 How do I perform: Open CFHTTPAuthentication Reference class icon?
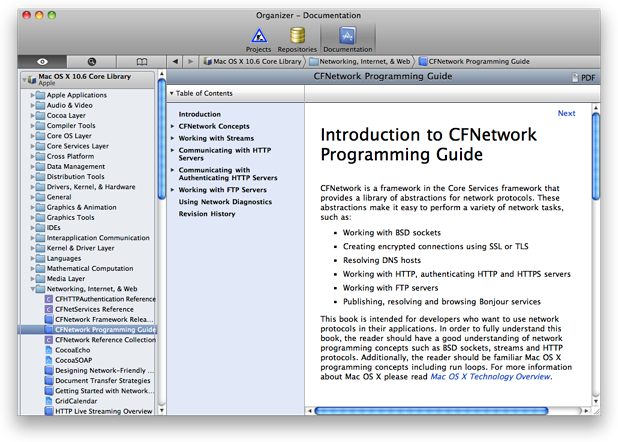49,299
